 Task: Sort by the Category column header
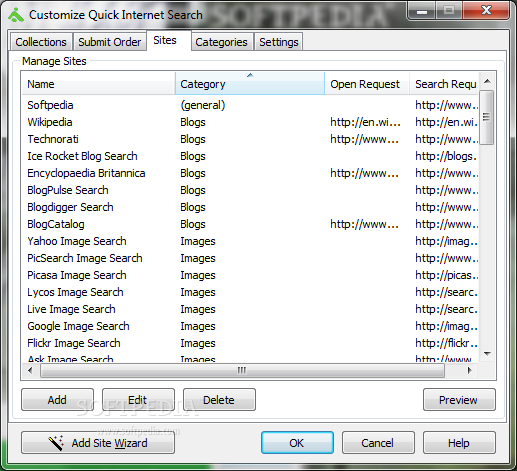pyautogui.click(x=250, y=84)
